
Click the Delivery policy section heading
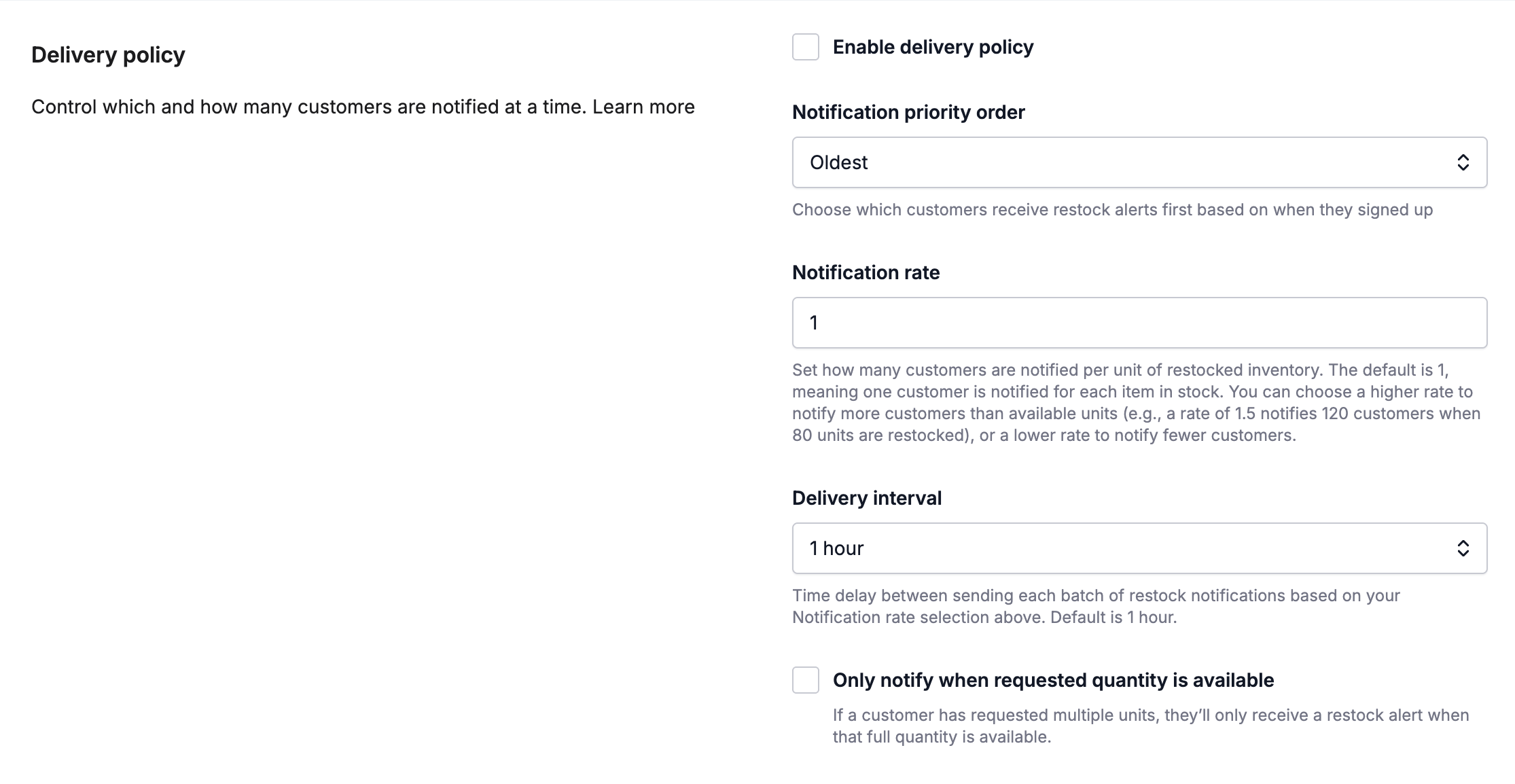pyautogui.click(x=108, y=54)
